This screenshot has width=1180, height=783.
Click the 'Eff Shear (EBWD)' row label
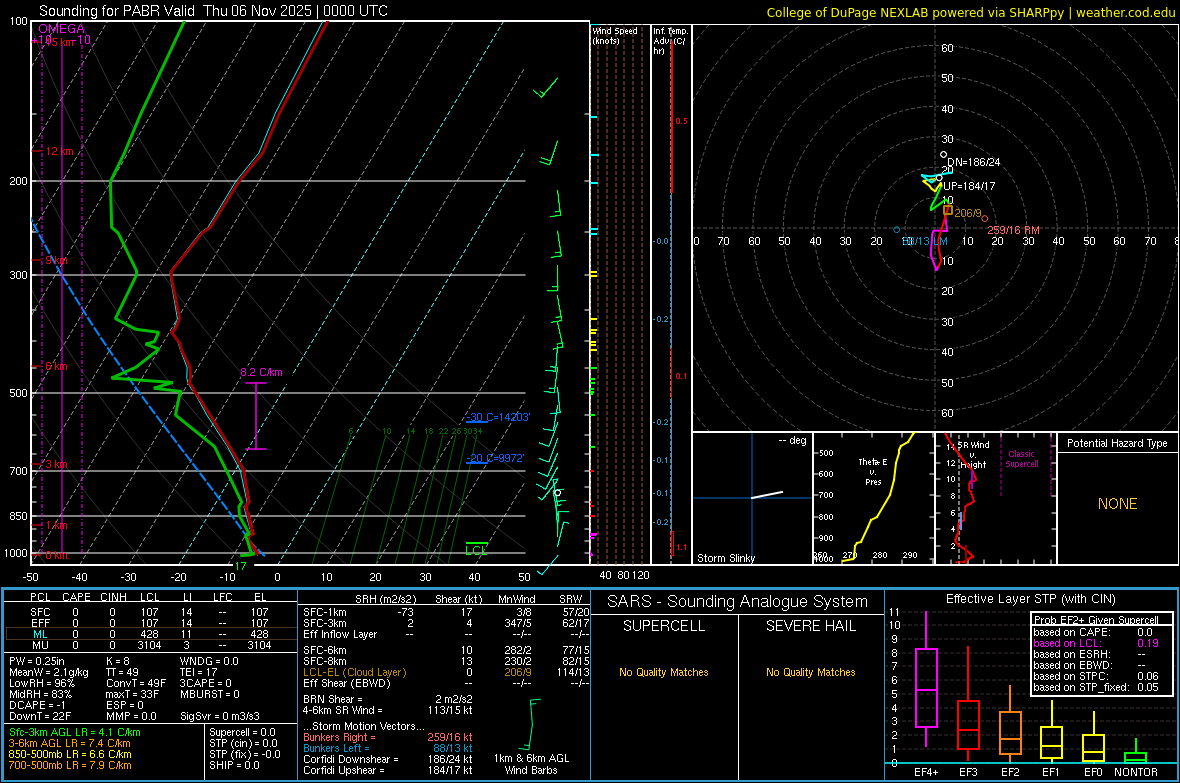(347, 683)
